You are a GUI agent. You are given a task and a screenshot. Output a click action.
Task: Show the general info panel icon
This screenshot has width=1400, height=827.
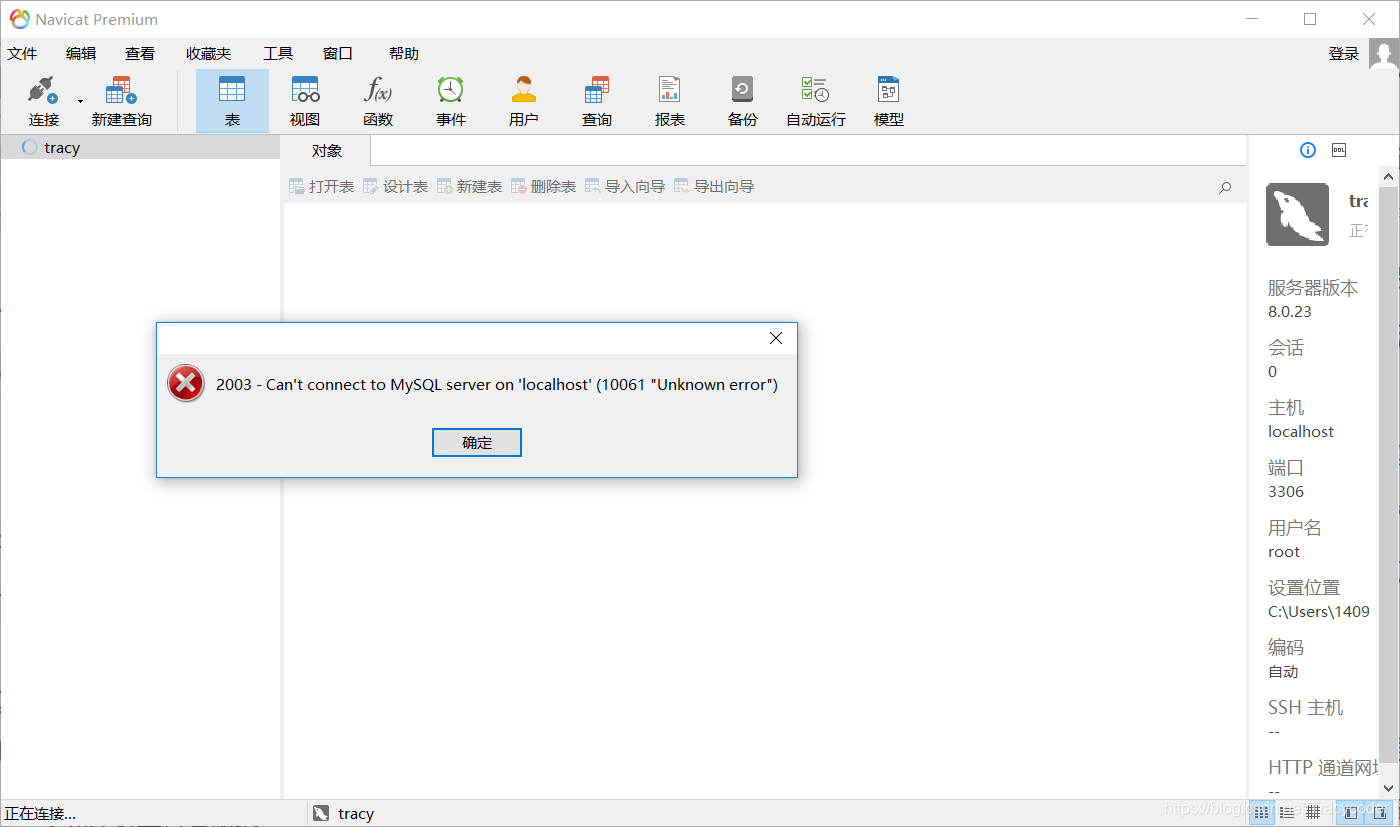[x=1308, y=150]
